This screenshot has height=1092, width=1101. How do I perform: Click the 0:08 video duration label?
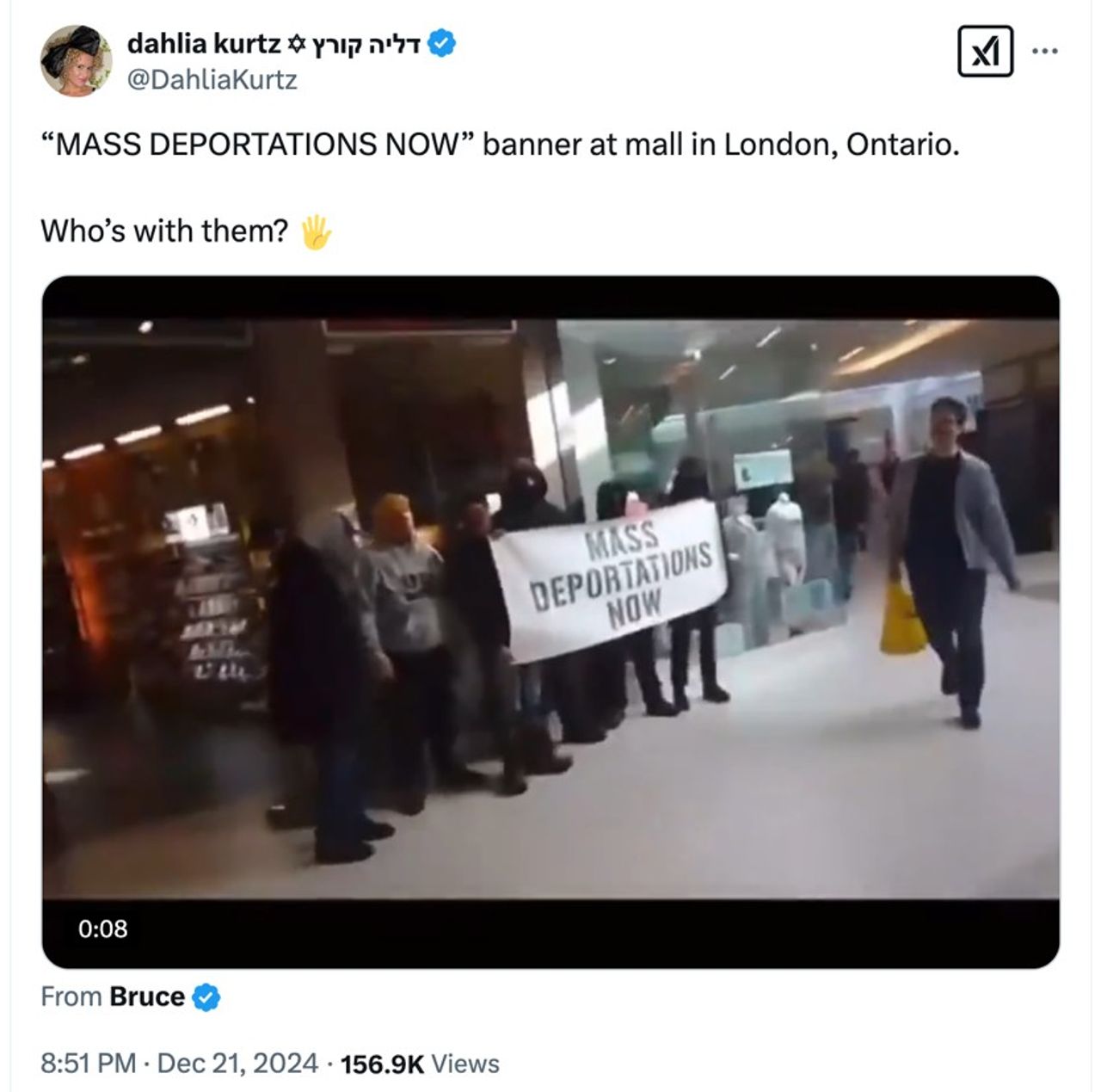(102, 929)
